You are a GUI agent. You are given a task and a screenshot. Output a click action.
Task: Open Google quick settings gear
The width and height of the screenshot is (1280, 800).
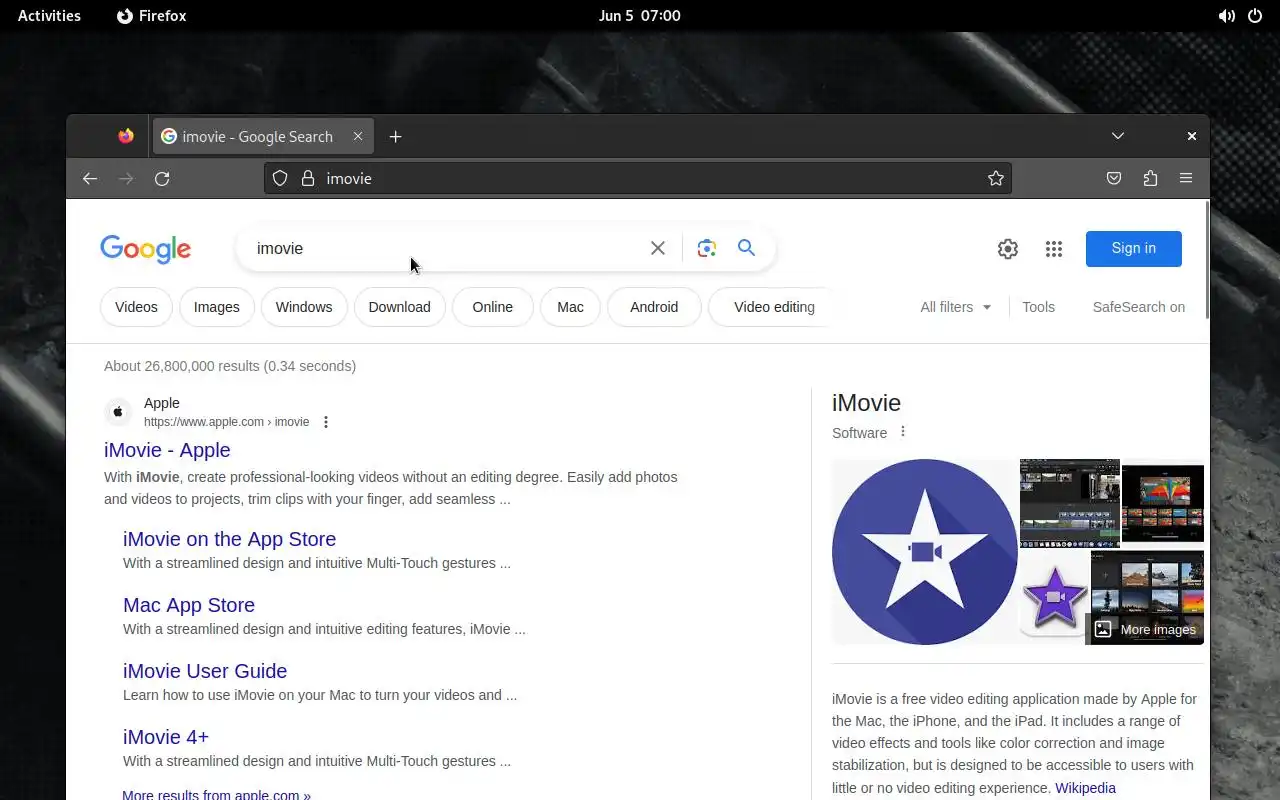pos(1007,249)
